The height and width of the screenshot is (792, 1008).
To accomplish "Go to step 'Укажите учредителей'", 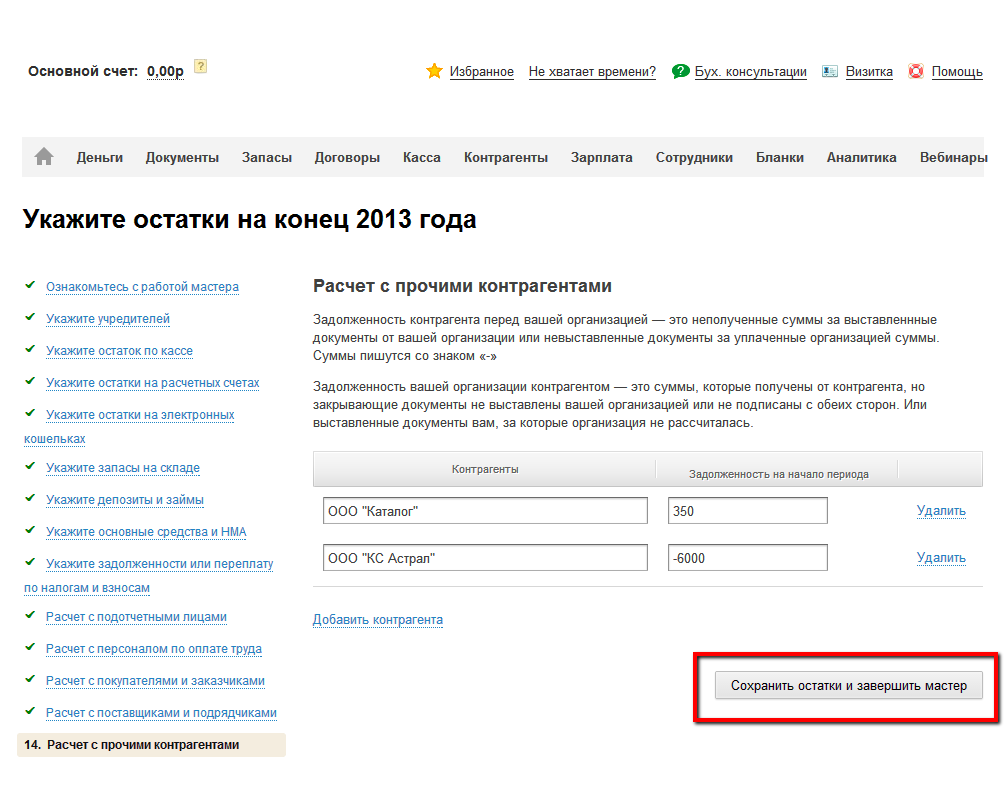I will tap(108, 319).
